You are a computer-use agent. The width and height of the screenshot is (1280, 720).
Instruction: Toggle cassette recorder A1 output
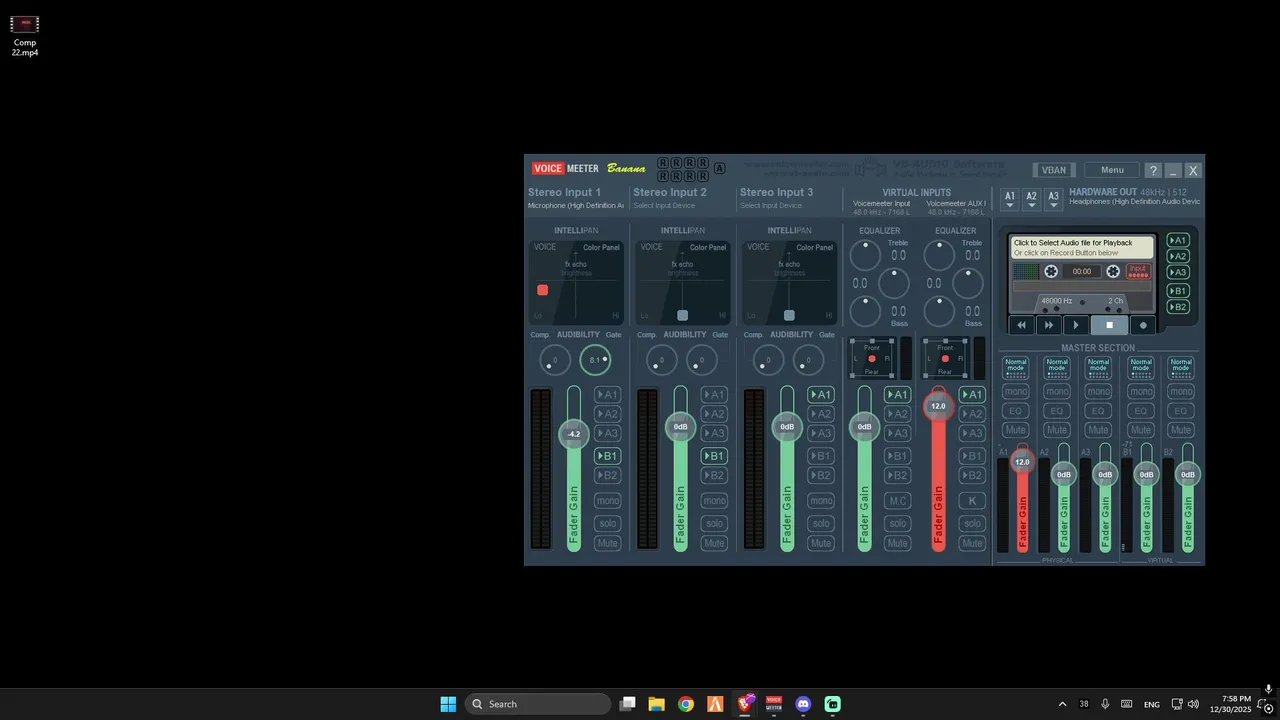[x=1178, y=240]
